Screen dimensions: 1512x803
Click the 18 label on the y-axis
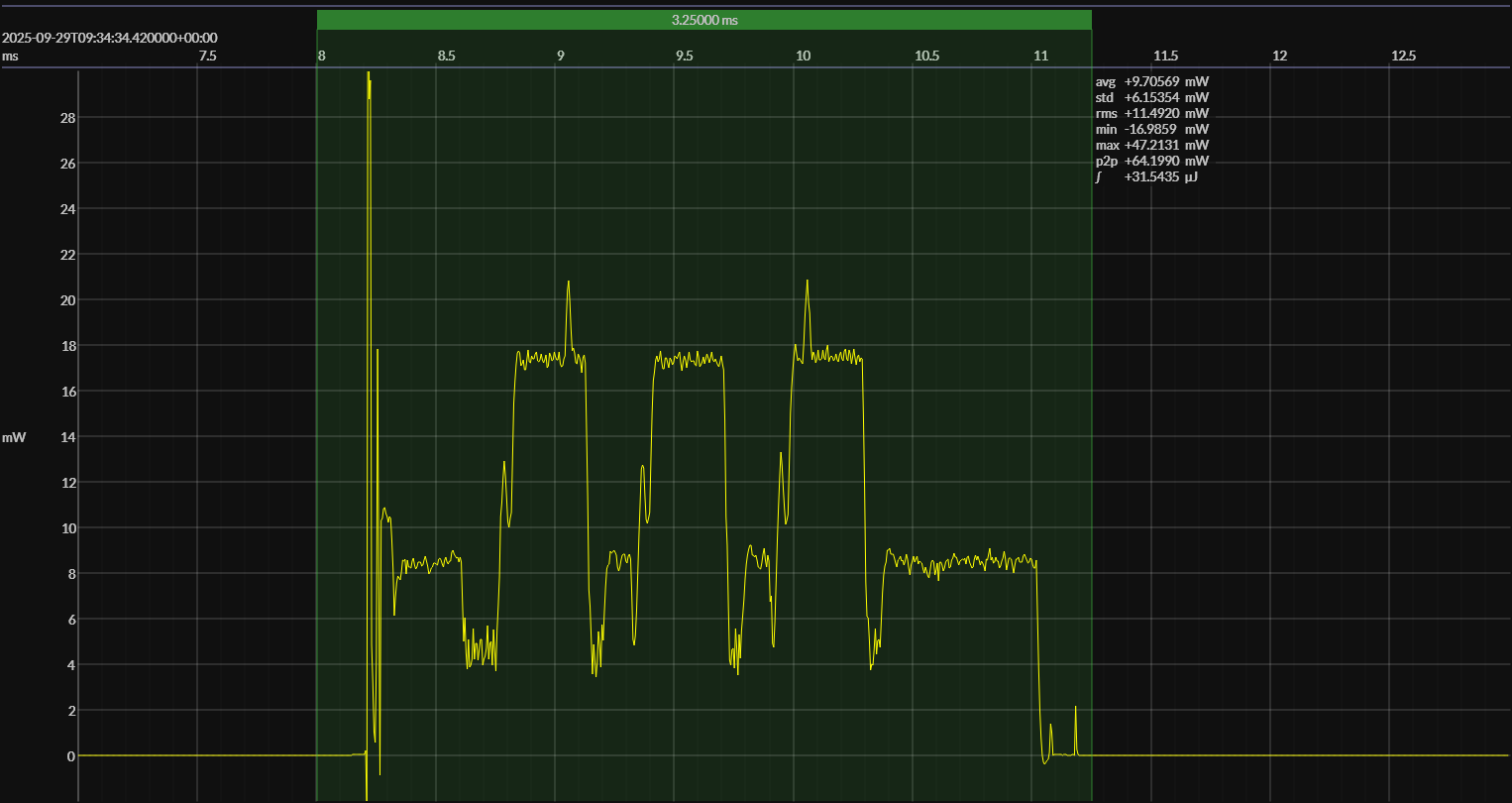68,346
